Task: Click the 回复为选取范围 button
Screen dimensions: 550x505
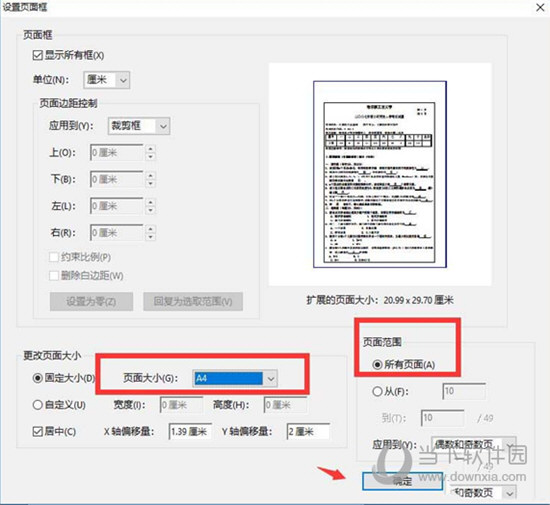Action: 193,302
